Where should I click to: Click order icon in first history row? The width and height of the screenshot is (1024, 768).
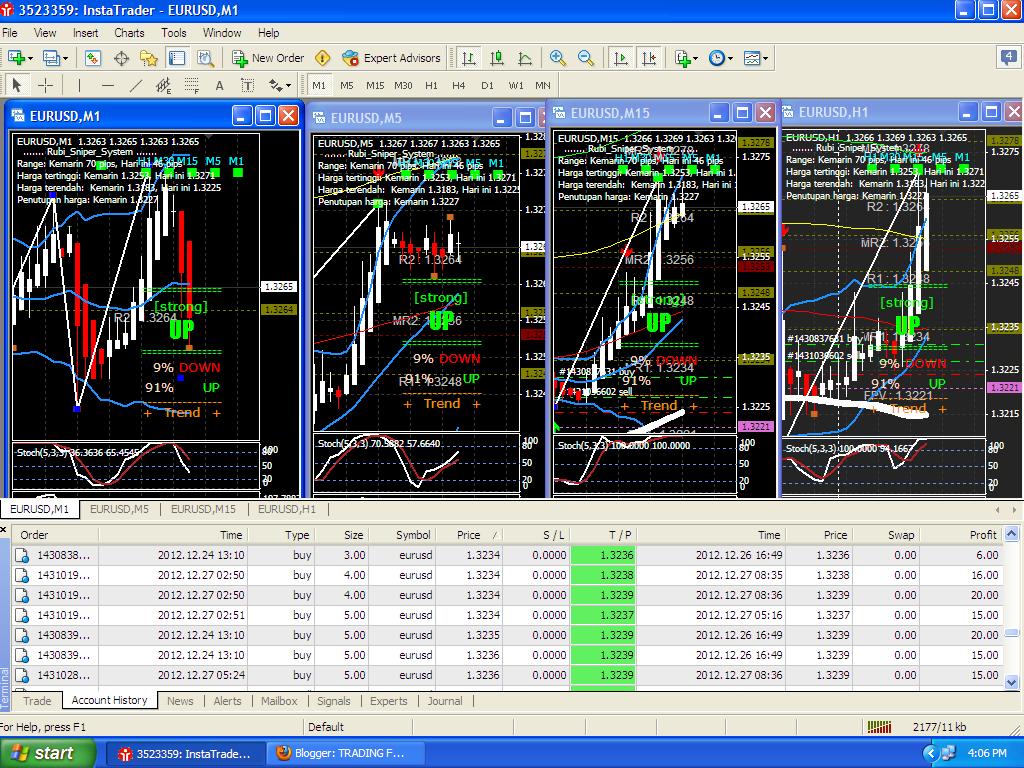coord(22,556)
